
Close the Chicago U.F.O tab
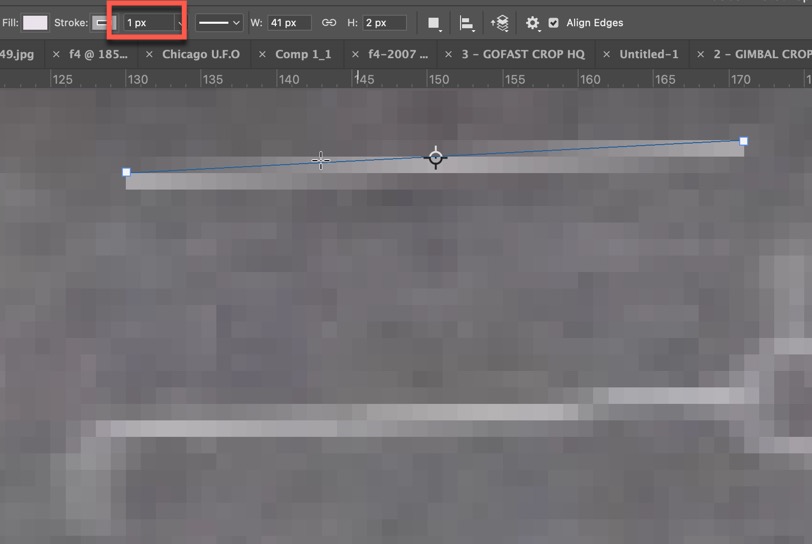[x=150, y=54]
